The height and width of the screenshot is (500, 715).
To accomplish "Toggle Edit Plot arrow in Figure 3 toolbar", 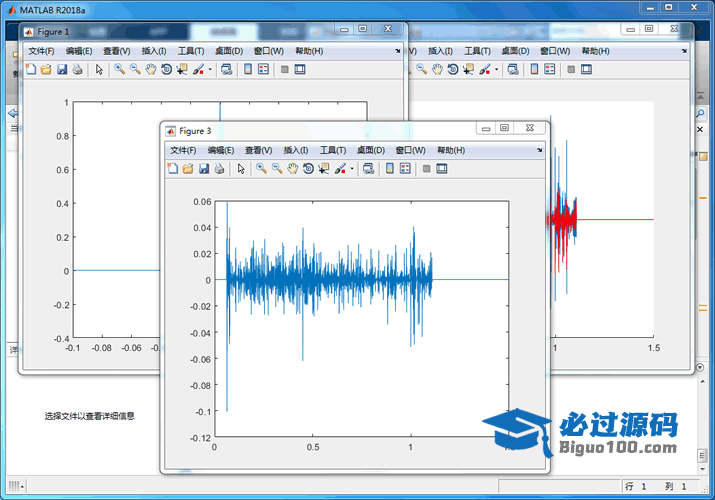I will 240,169.
